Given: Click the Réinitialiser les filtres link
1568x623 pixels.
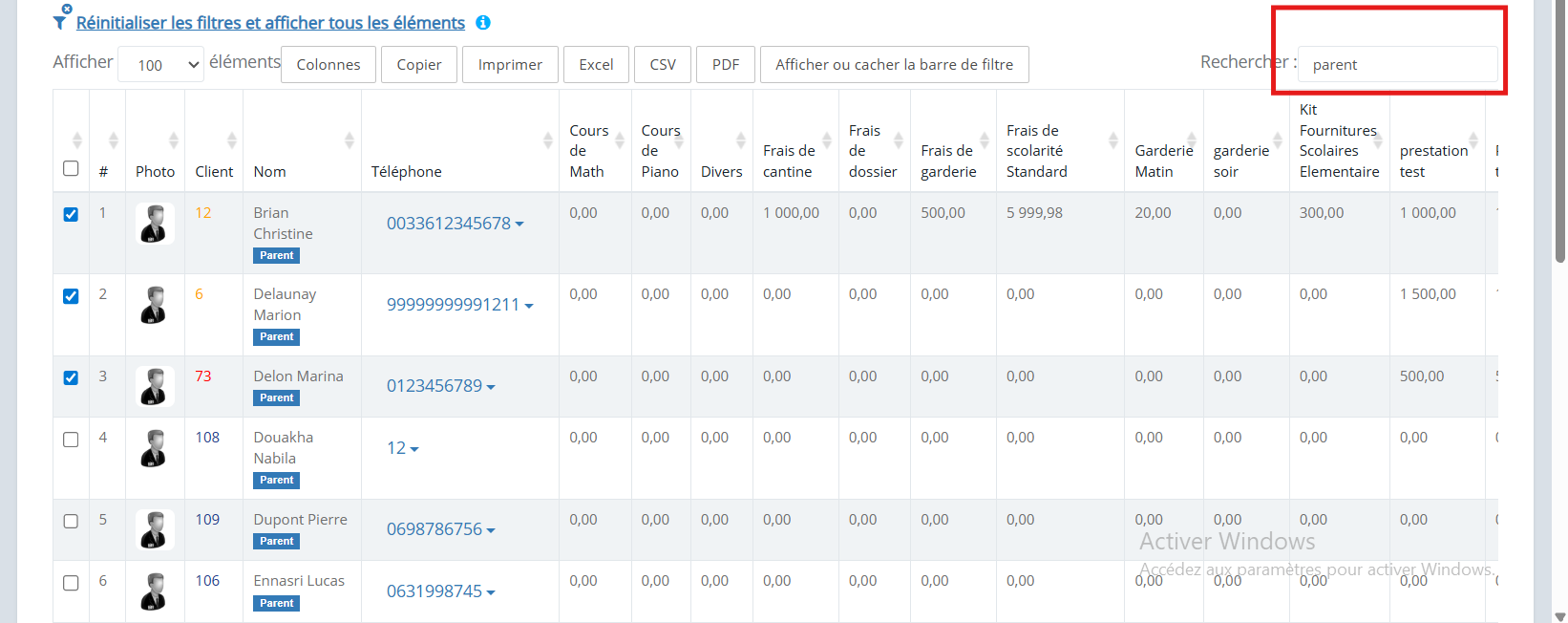Looking at the screenshot, I should 270,23.
